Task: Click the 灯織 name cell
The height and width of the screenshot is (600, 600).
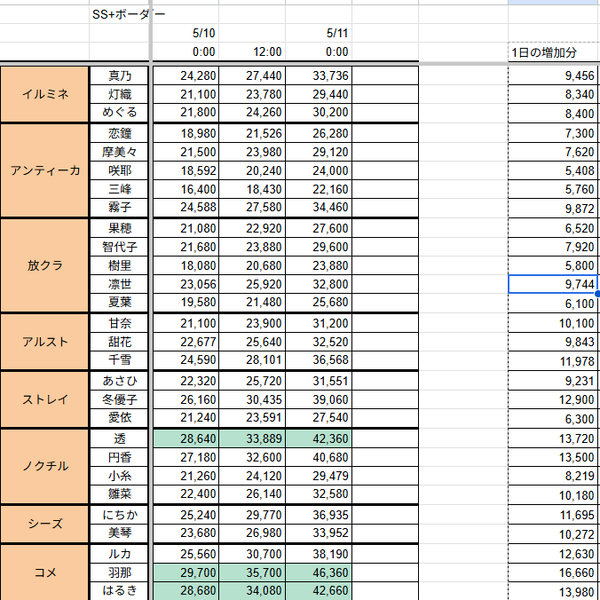Action: [119, 94]
